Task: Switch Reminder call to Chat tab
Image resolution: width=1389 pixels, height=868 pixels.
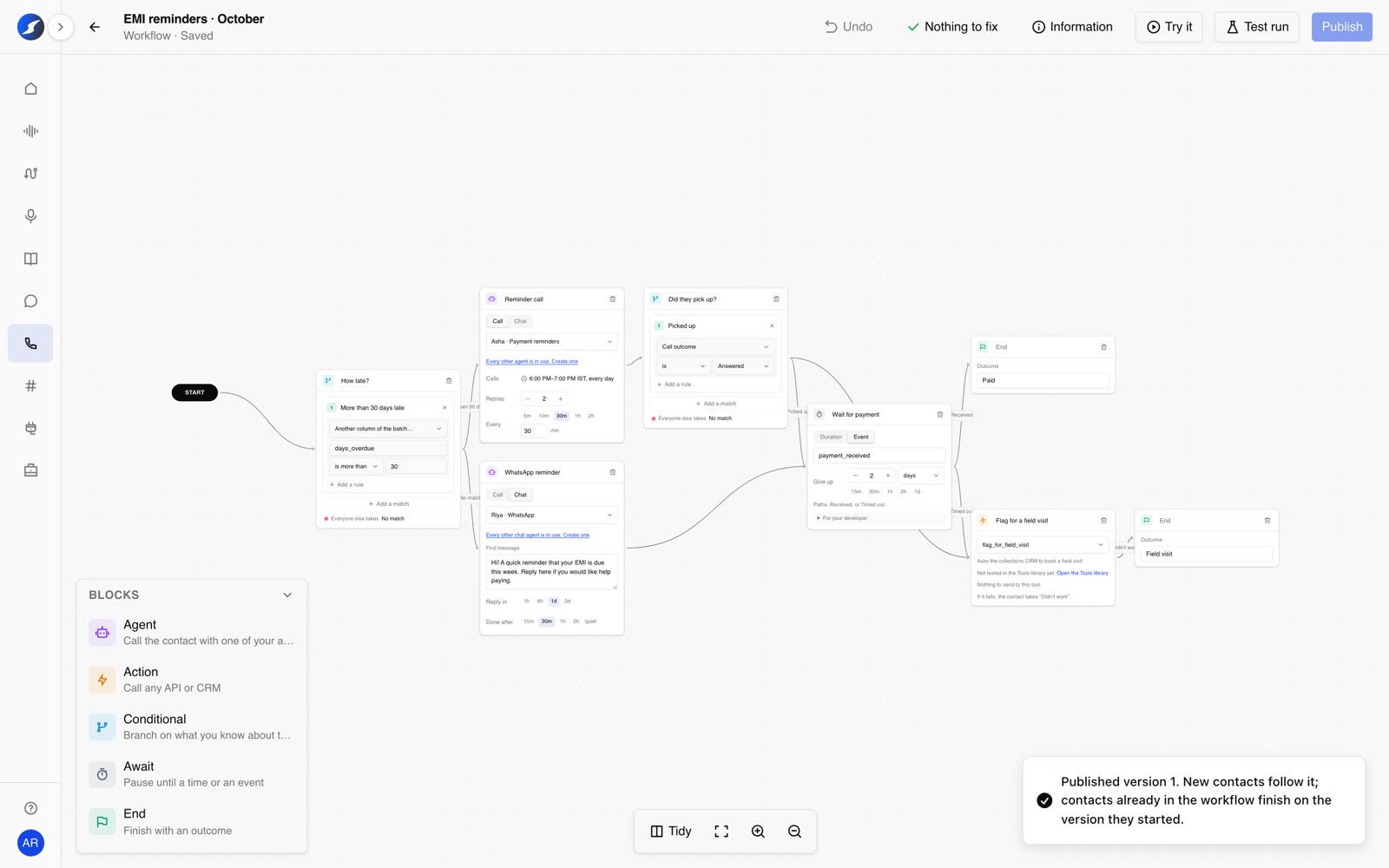Action: click(x=520, y=321)
